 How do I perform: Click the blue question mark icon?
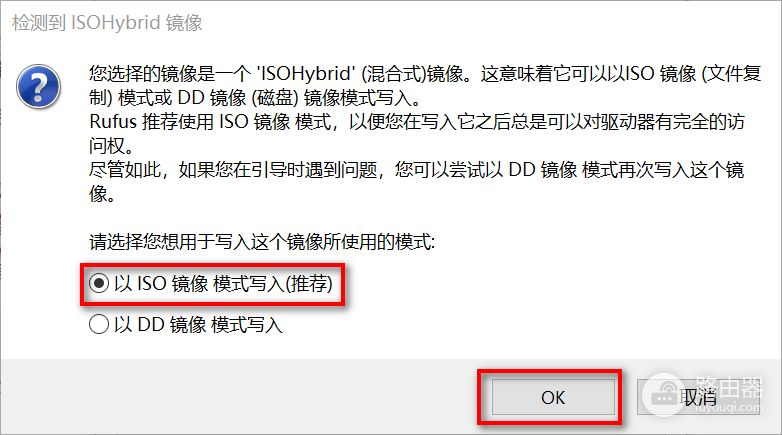(38, 86)
